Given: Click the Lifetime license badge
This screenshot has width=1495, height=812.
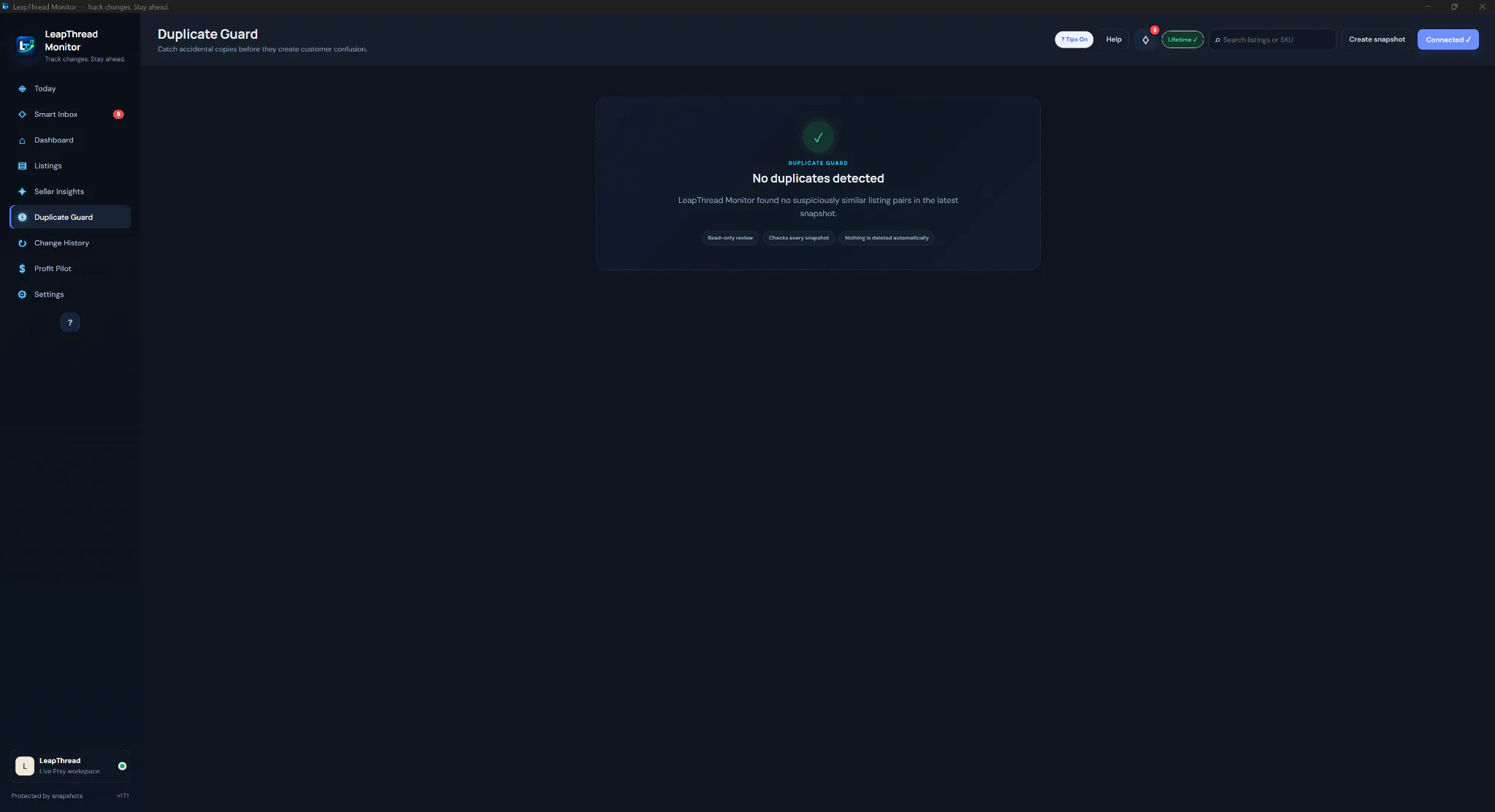Looking at the screenshot, I should pos(1182,39).
